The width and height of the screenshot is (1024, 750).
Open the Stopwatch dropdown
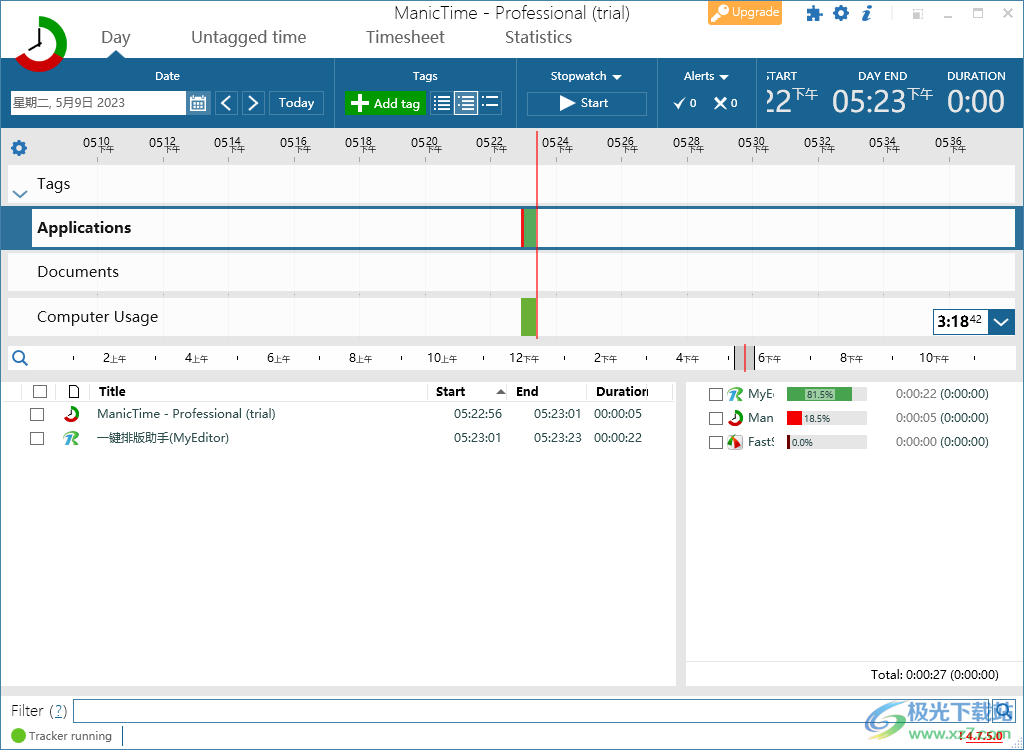pyautogui.click(x=586, y=76)
